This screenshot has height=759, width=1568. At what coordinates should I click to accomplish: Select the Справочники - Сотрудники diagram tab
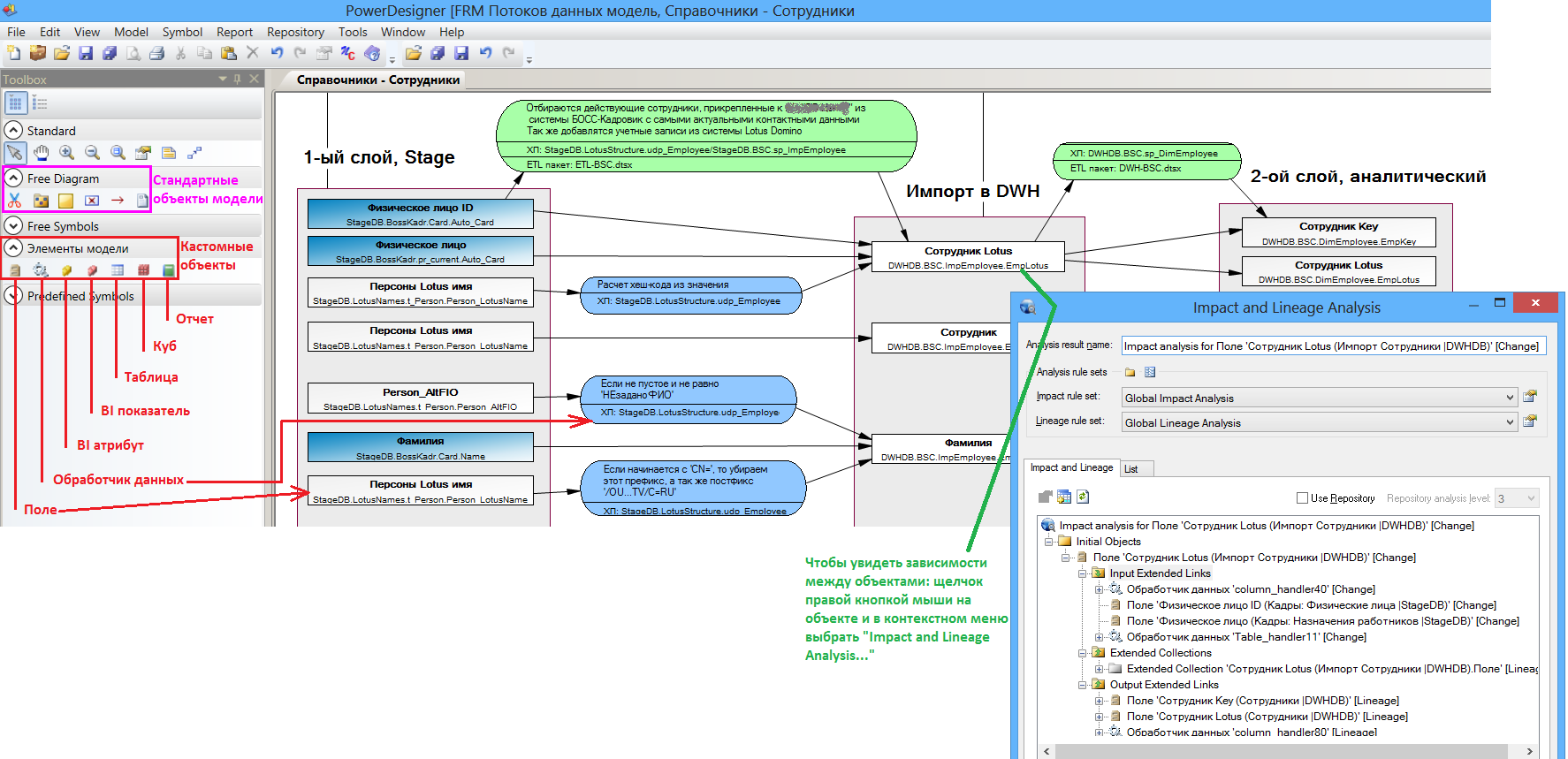378,80
